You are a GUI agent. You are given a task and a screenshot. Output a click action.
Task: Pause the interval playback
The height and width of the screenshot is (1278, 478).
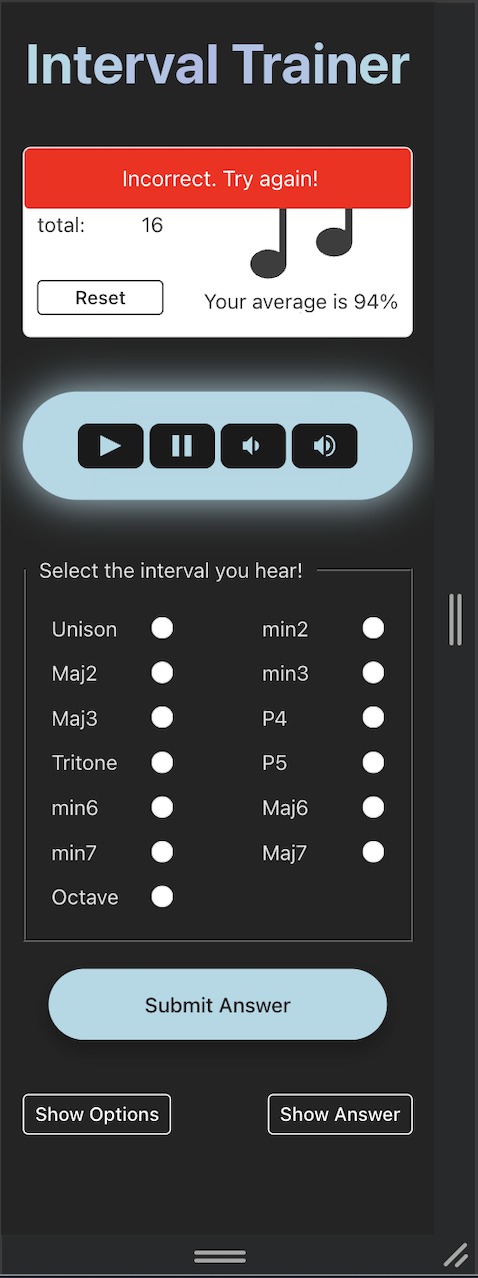click(x=182, y=446)
